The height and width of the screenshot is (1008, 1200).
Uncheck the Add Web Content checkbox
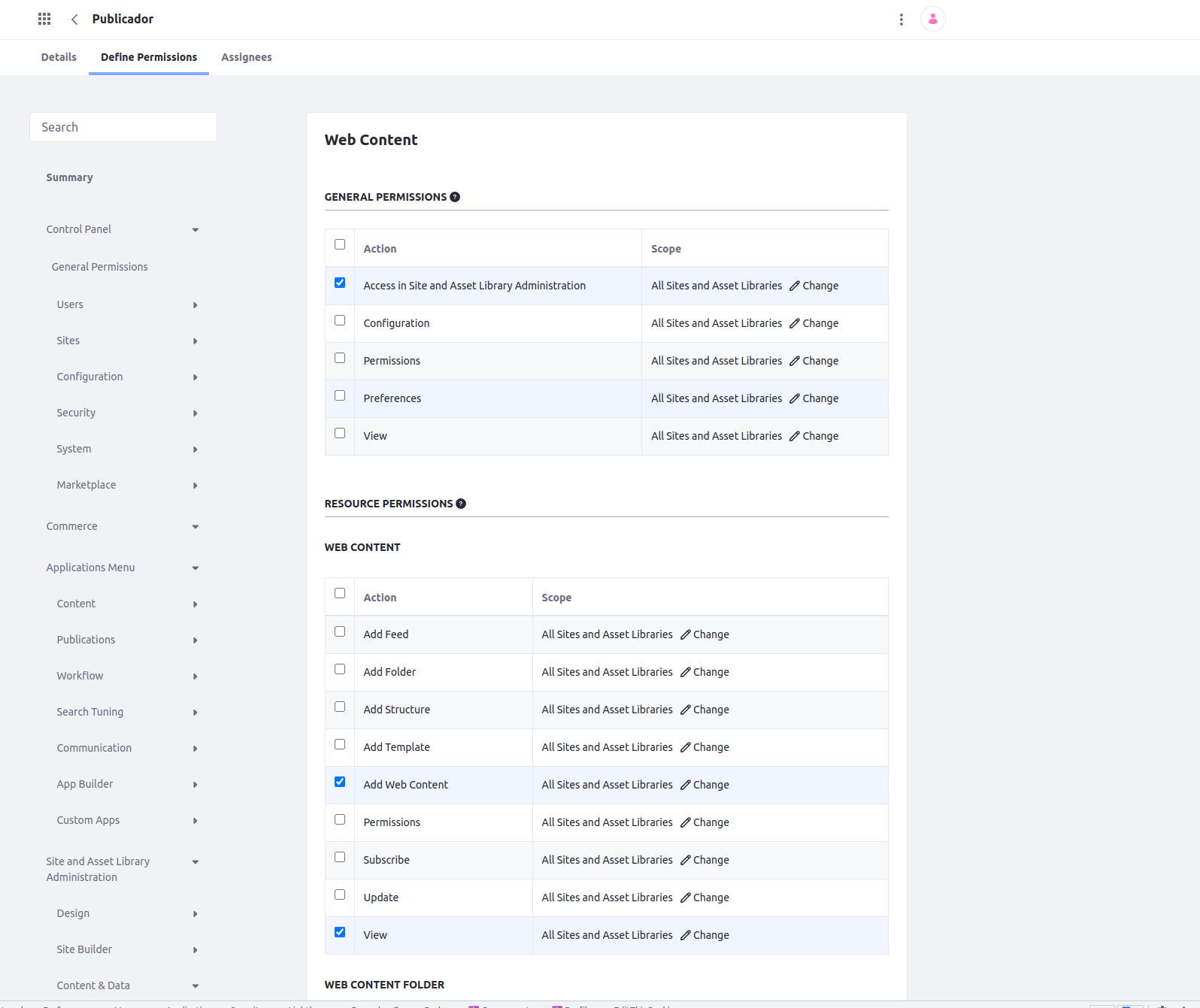[340, 782]
